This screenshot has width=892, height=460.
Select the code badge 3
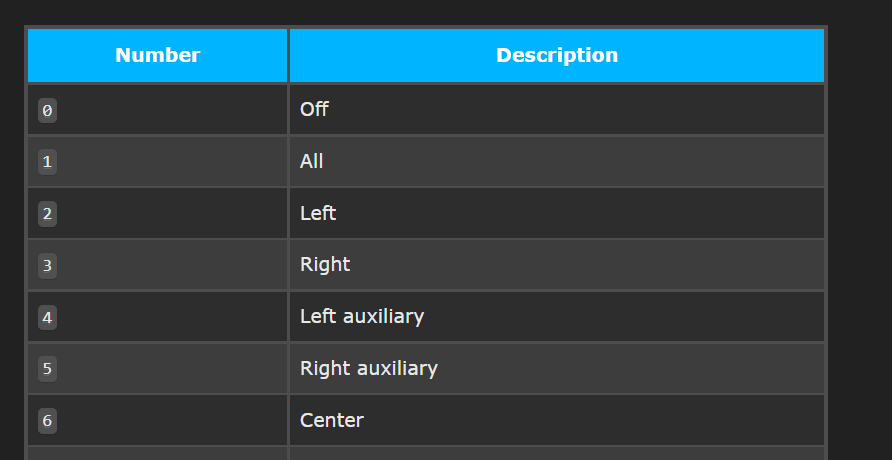47,266
